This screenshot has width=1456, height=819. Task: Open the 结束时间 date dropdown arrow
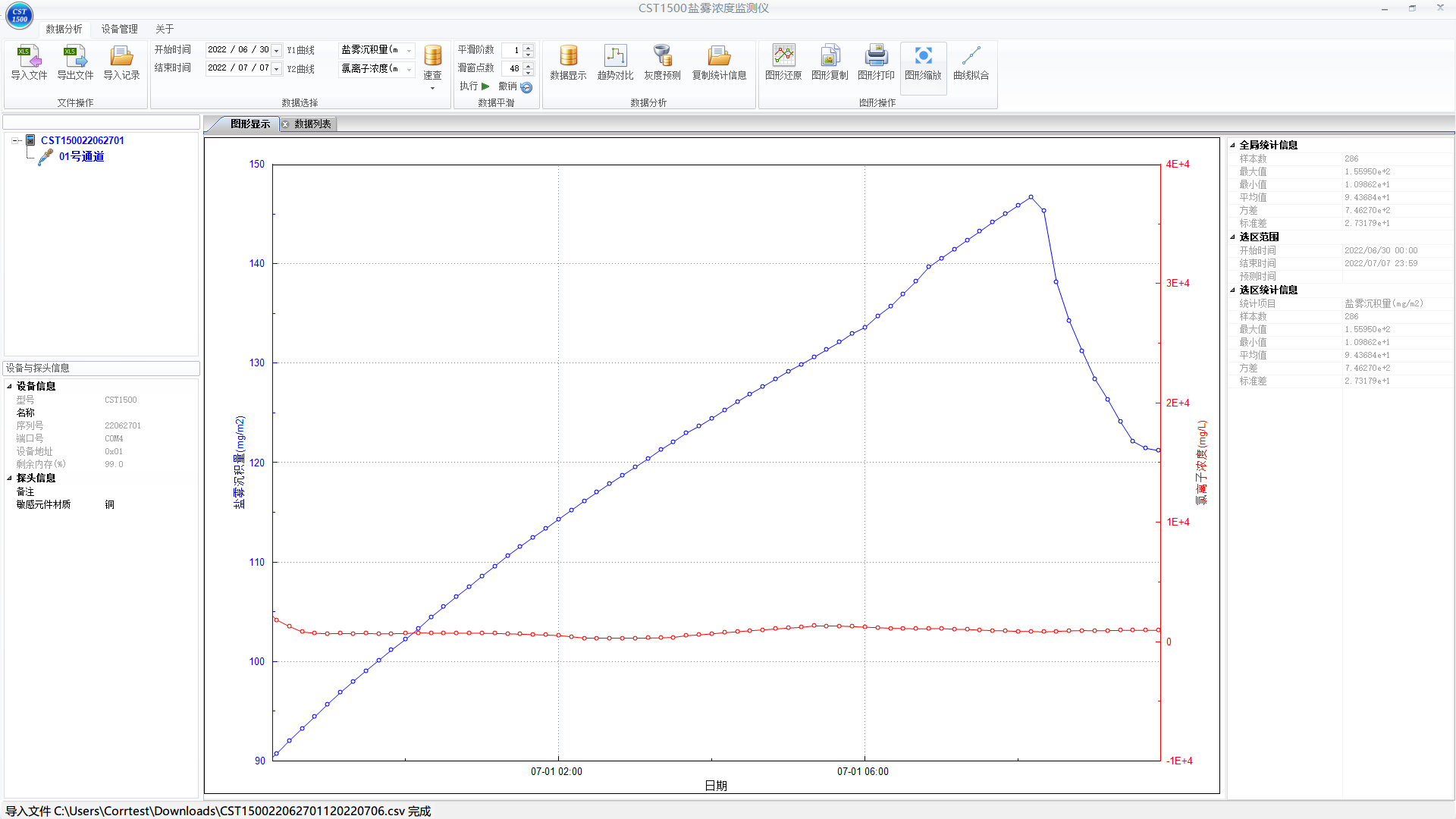[x=277, y=68]
